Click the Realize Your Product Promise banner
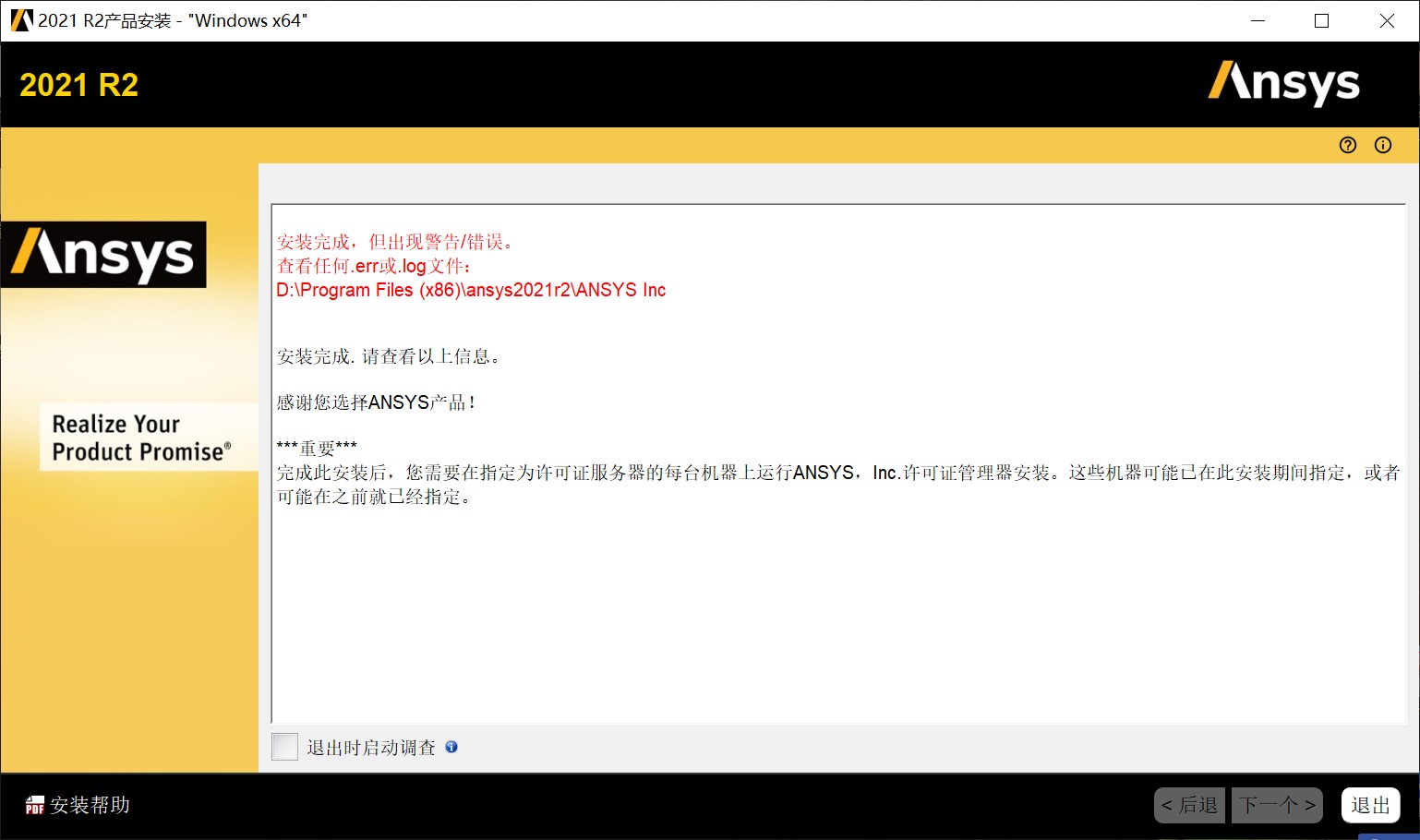 pyautogui.click(x=149, y=438)
